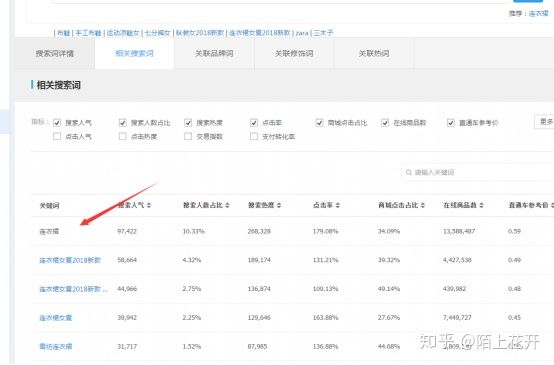Sort table by 搜索人气 column arrows
This screenshot has width=554, height=365.
pos(149,205)
